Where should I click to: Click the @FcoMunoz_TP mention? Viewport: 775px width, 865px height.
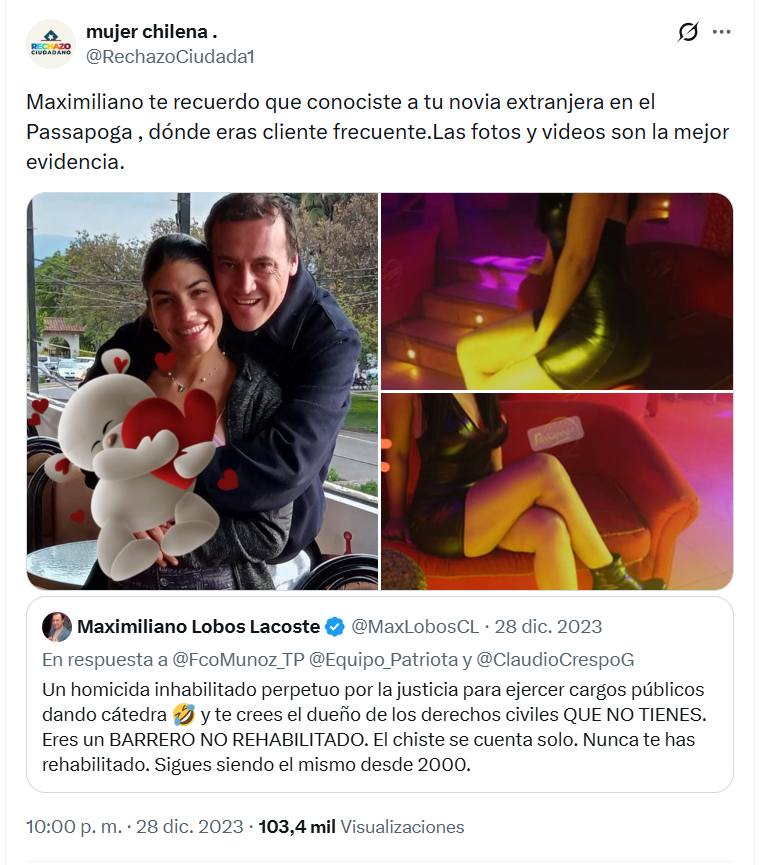coord(238,659)
